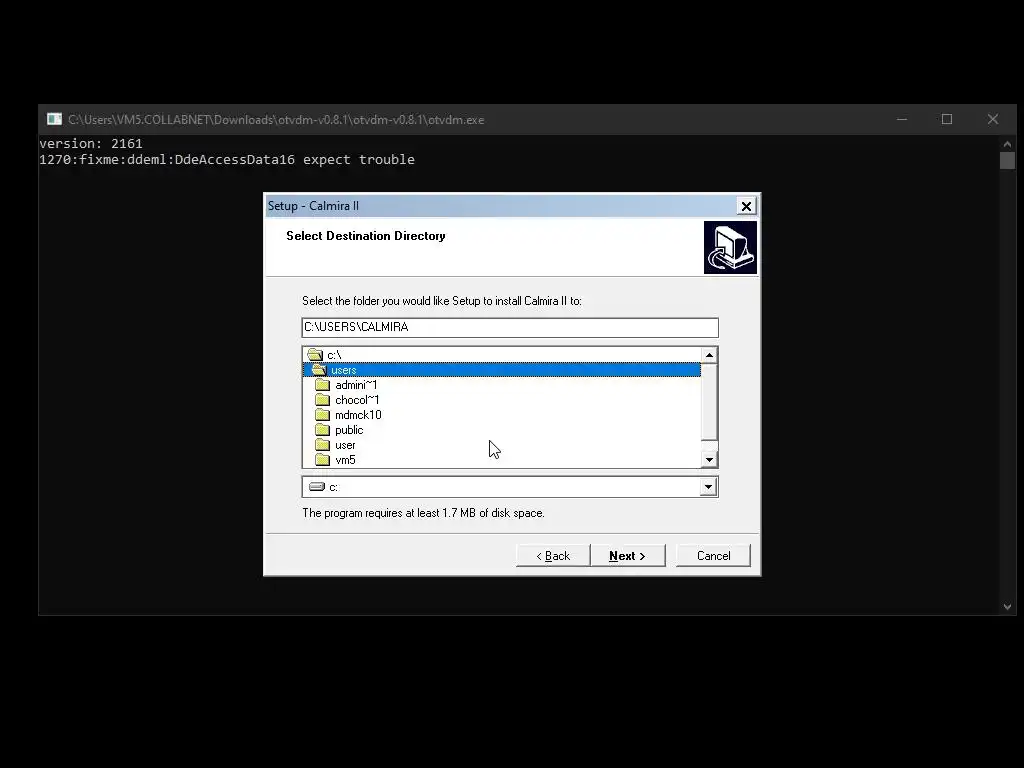Viewport: 1024px width, 768px height.
Task: Click the folder icon beside mdmck10
Action: pyautogui.click(x=323, y=415)
